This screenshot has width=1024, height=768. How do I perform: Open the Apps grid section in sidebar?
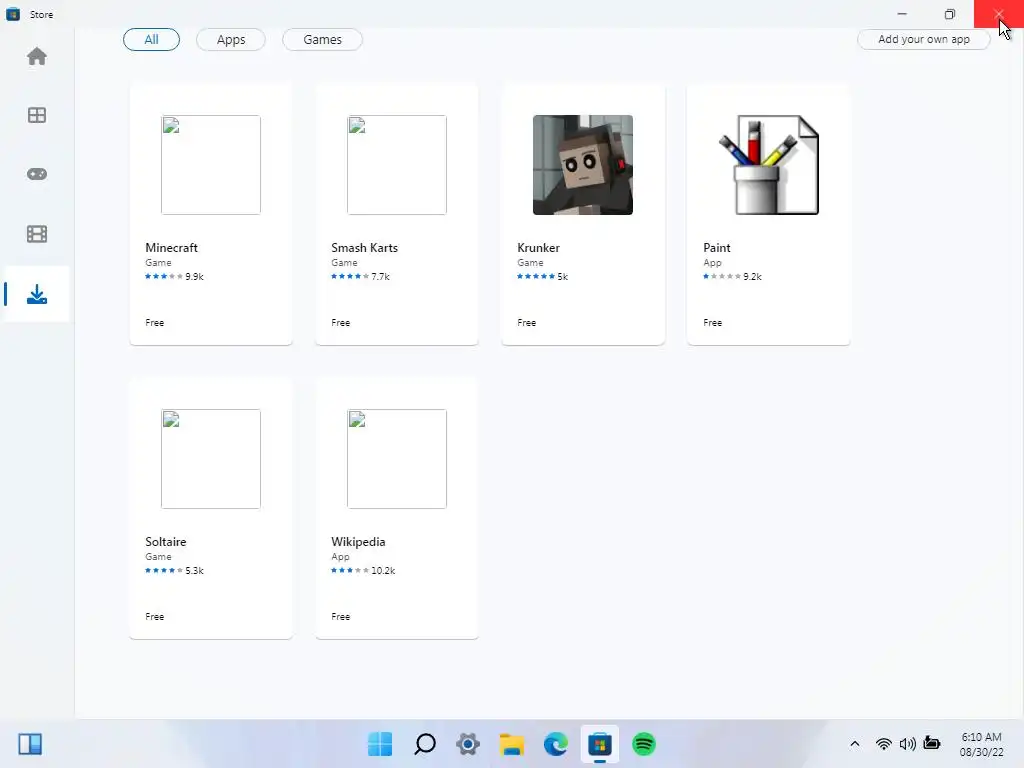click(37, 116)
